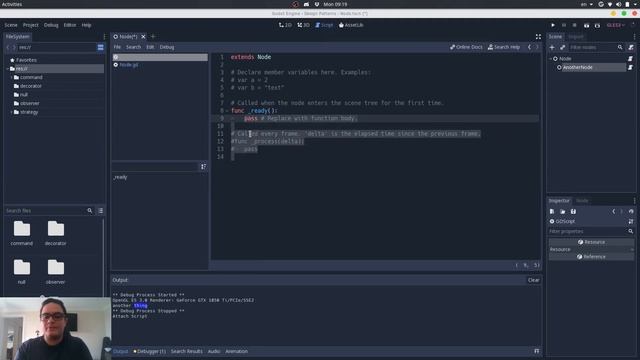
Task: Close the Node scene tab
Action: tap(143, 37)
